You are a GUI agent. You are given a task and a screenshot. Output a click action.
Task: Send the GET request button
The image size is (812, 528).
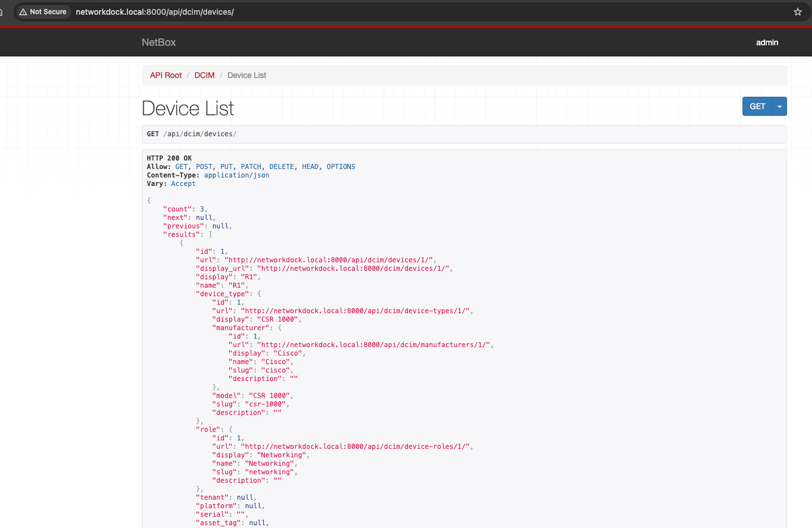tap(757, 106)
